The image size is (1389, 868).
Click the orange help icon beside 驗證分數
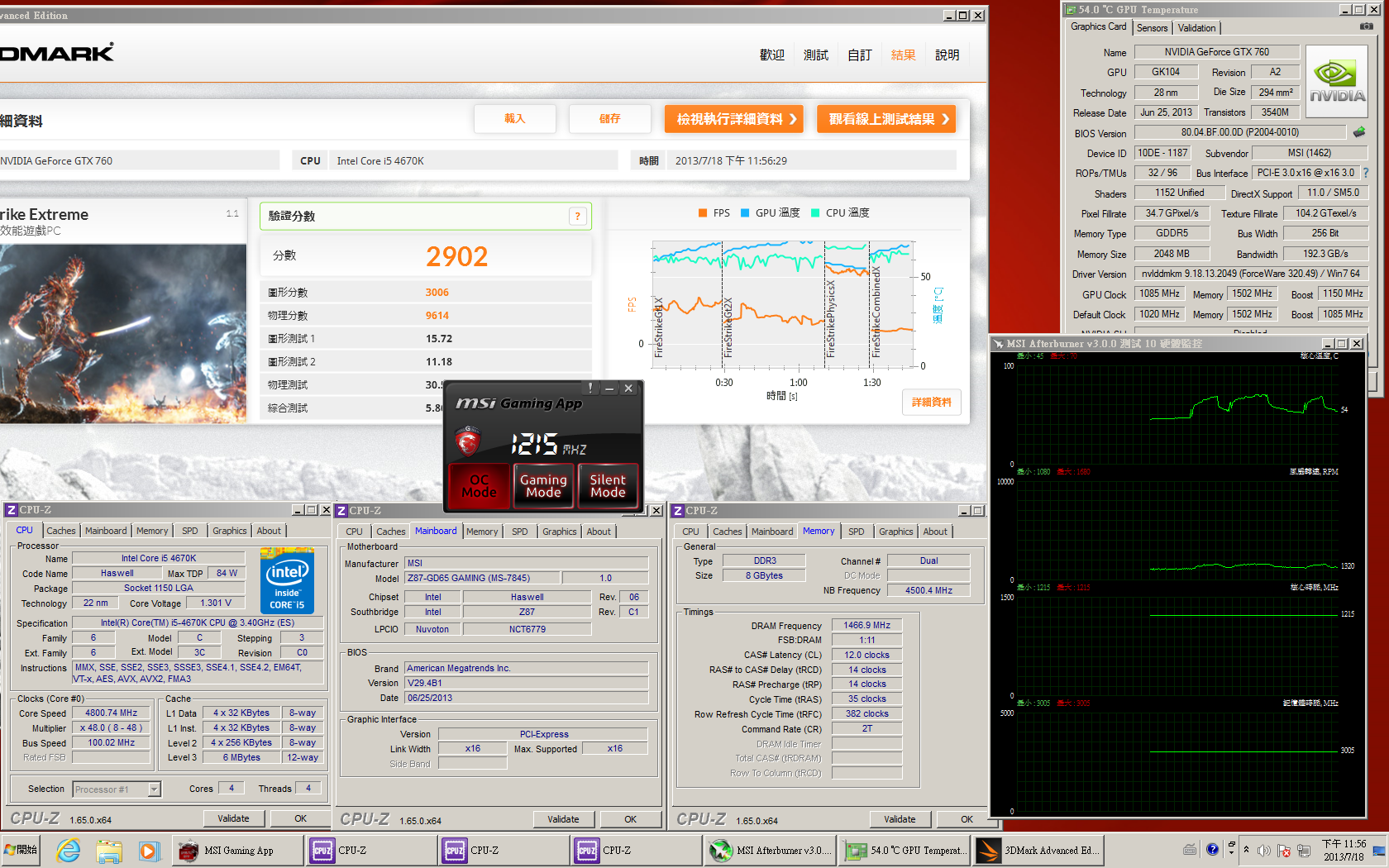tap(578, 217)
